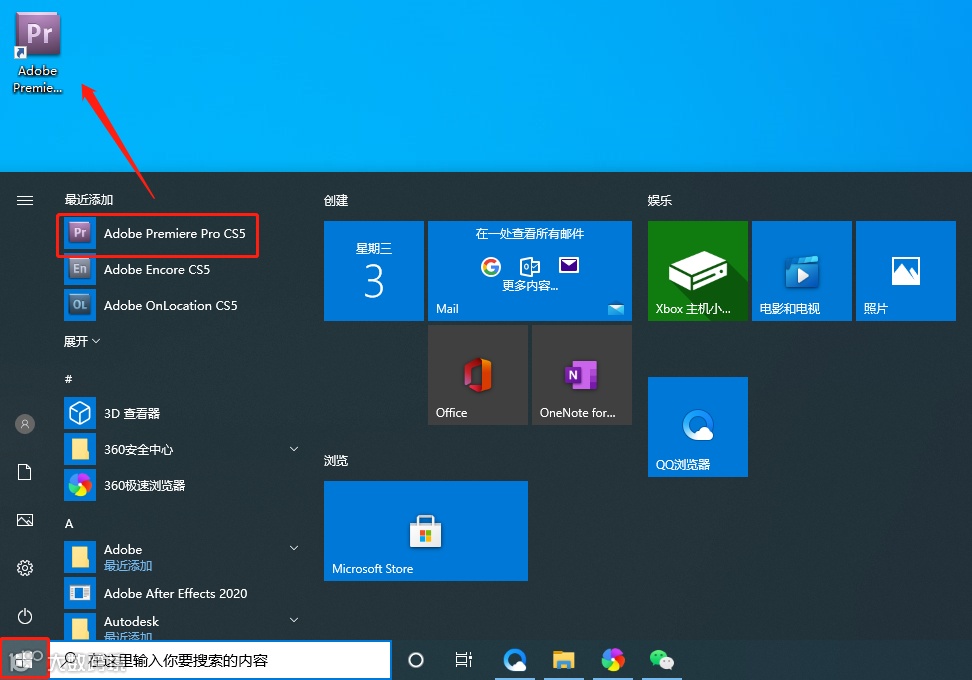The width and height of the screenshot is (972, 680).
Task: Launch 360极速浏览器 from app list
Action: click(x=181, y=485)
